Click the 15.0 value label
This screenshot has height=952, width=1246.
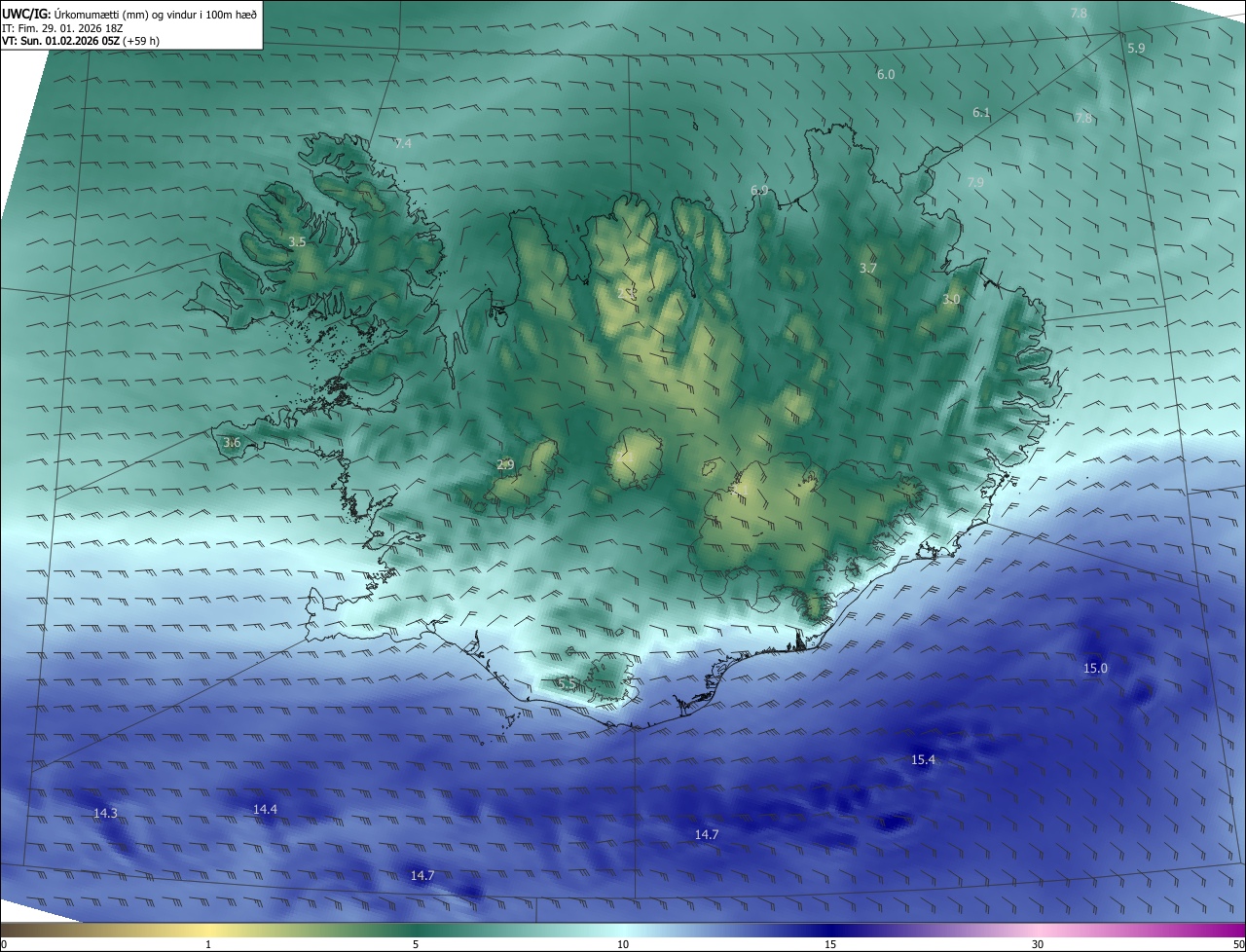coord(1095,668)
